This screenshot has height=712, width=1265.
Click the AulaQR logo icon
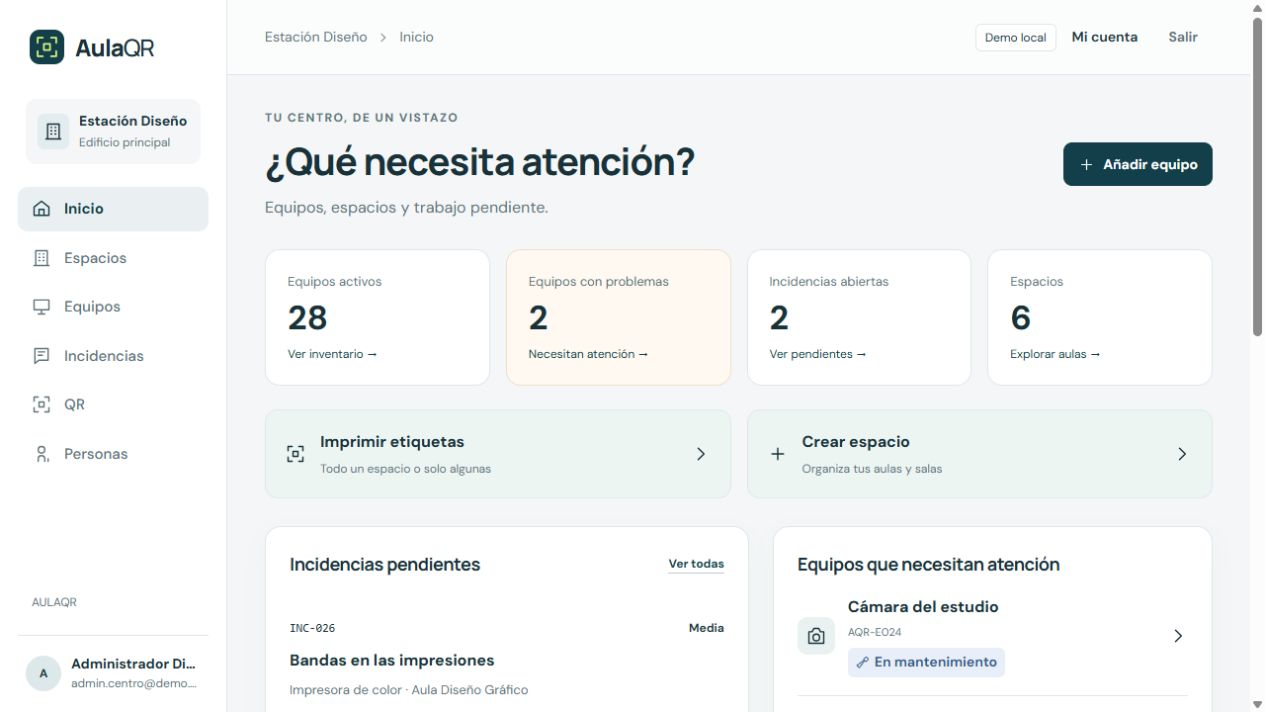47,47
